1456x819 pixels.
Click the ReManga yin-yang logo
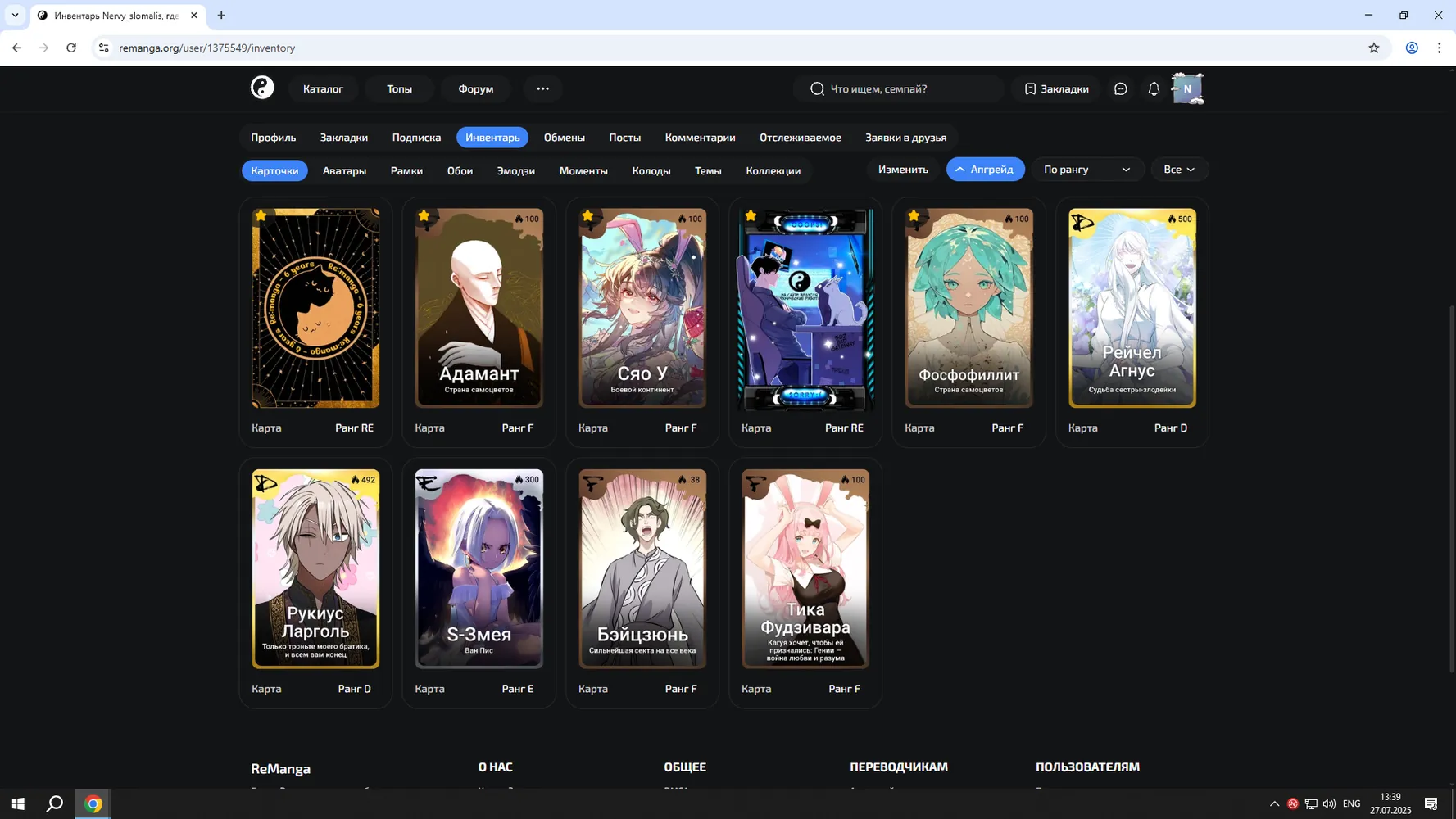262,88
